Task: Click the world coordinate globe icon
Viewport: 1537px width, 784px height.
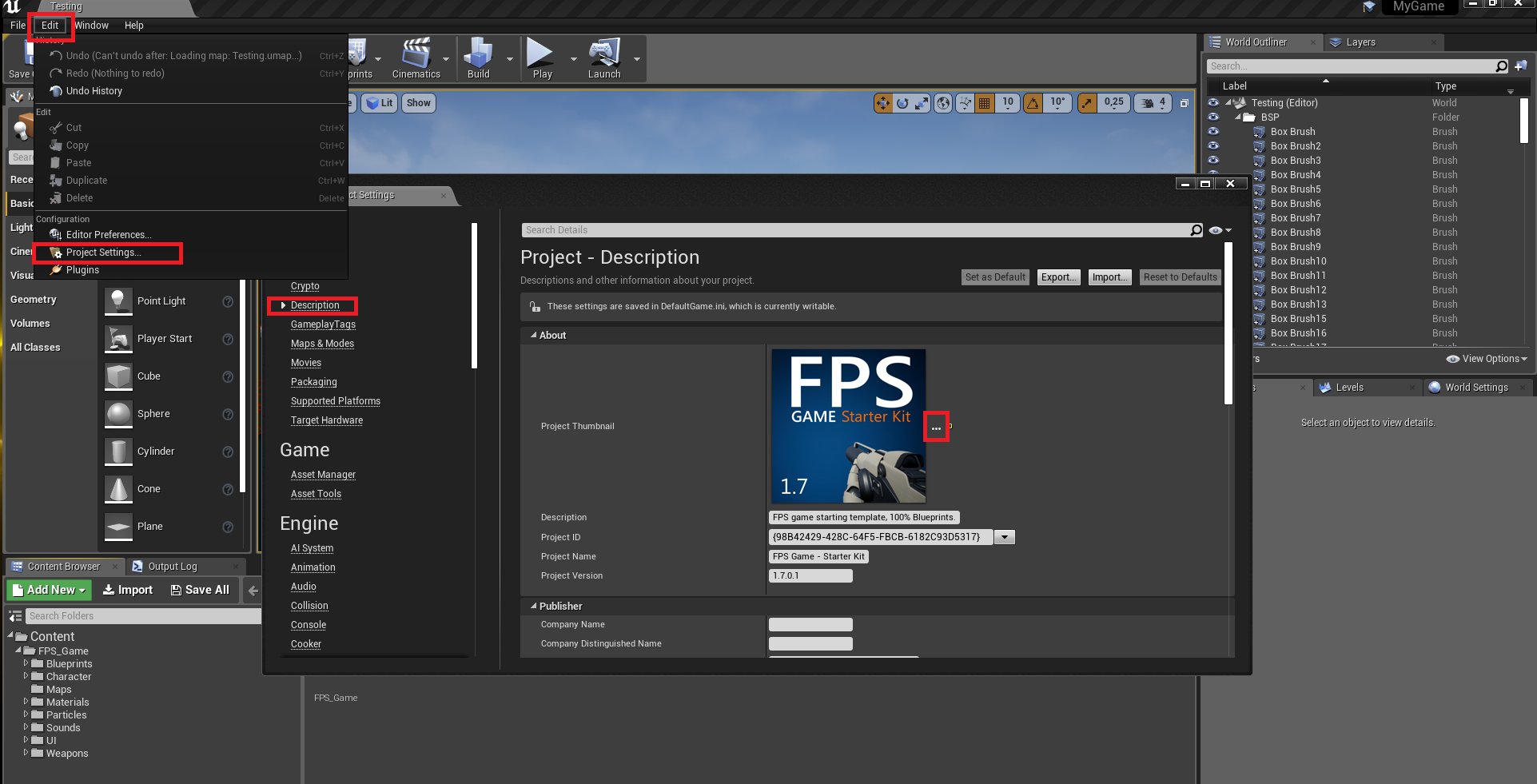Action: [x=943, y=103]
